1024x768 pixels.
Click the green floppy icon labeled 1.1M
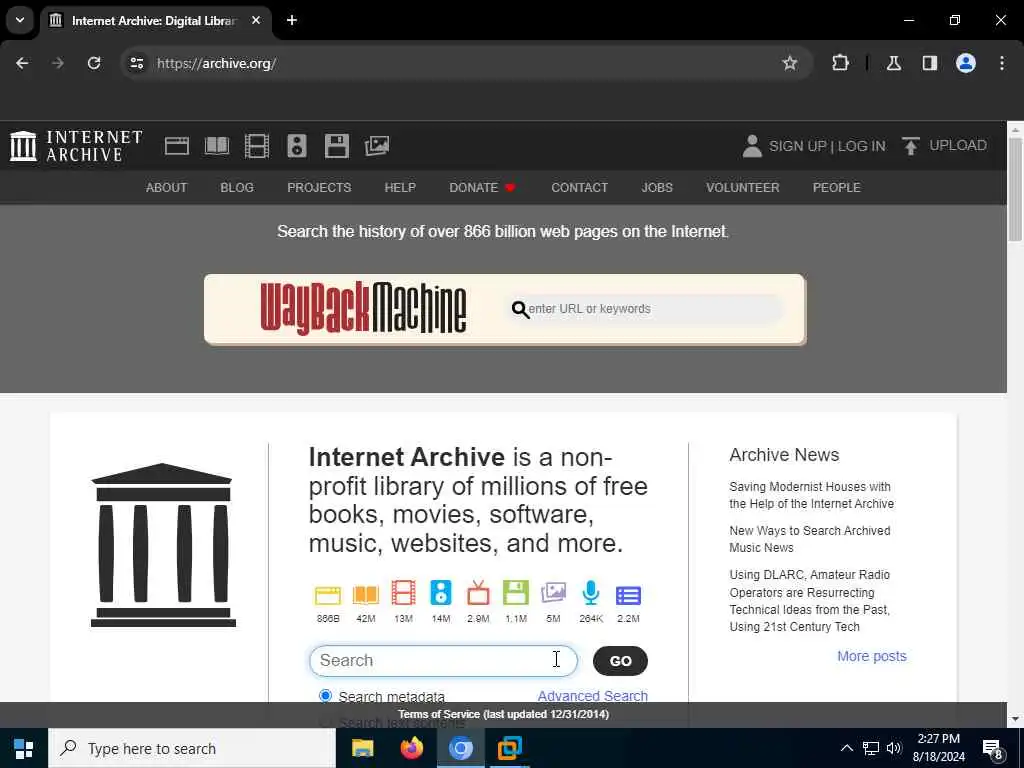pyautogui.click(x=516, y=593)
